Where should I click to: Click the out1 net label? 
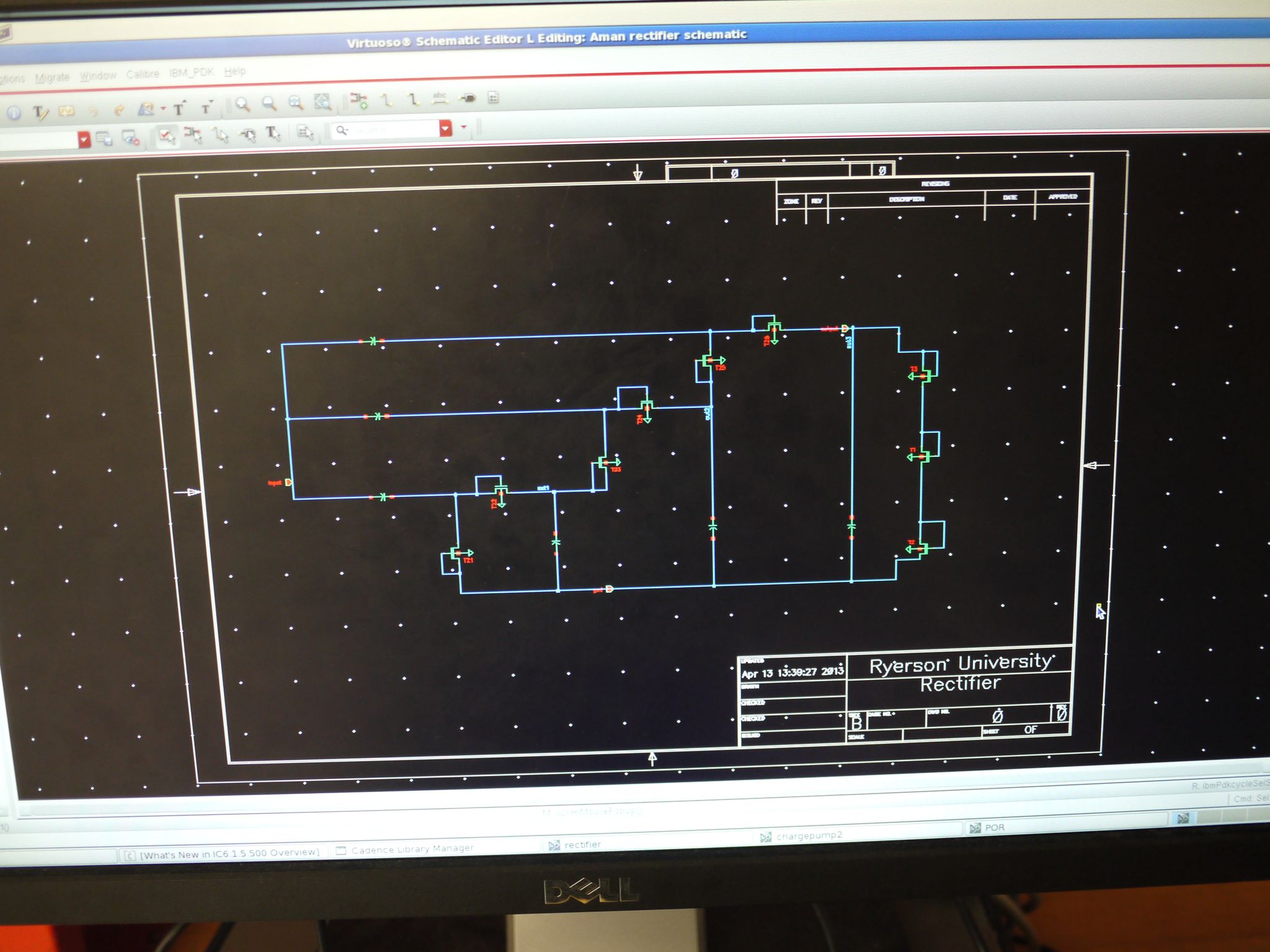pos(543,488)
